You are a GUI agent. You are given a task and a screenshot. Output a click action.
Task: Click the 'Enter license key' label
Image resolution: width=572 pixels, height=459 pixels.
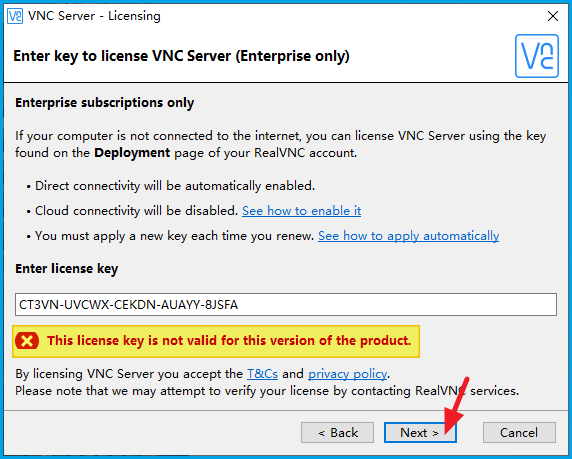(x=66, y=269)
